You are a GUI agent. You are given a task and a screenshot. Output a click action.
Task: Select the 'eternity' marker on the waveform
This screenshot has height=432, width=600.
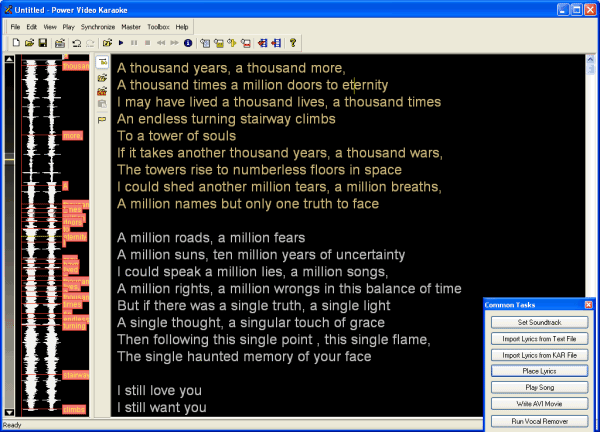coord(75,237)
